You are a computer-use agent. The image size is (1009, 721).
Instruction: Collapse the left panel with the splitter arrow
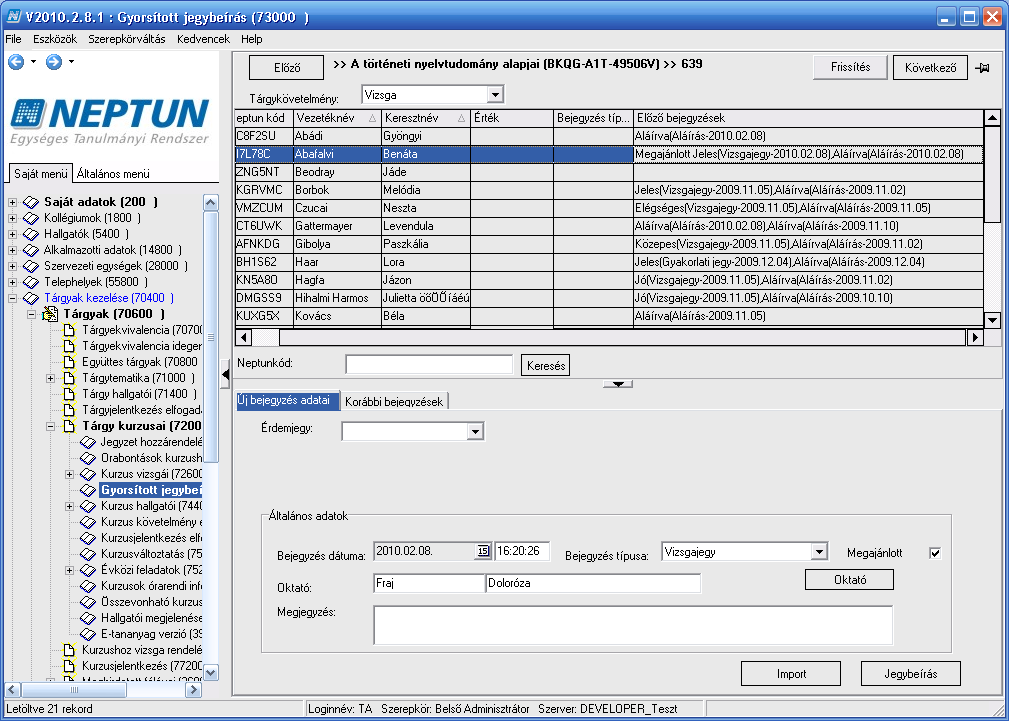(x=225, y=375)
